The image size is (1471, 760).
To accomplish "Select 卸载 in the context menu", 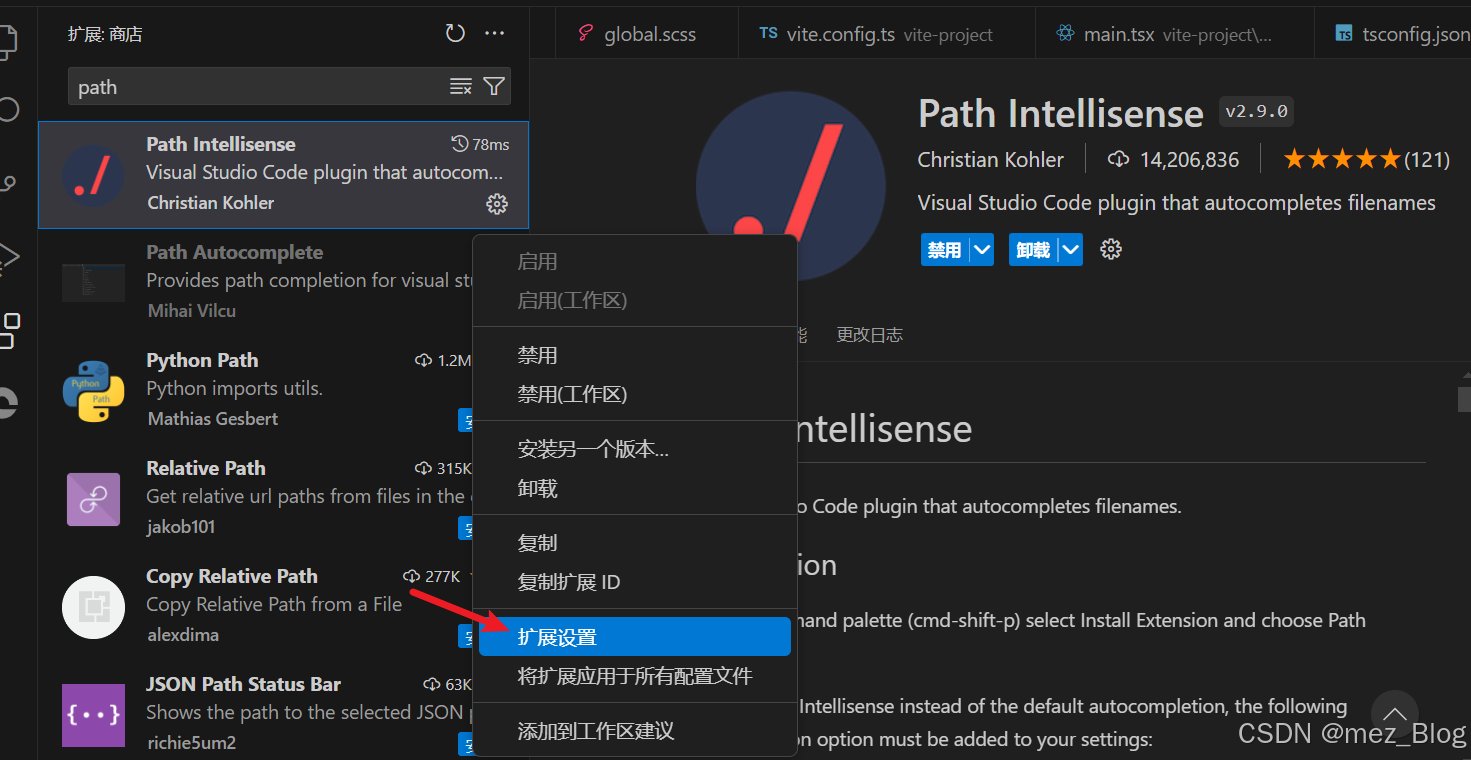I will point(635,488).
